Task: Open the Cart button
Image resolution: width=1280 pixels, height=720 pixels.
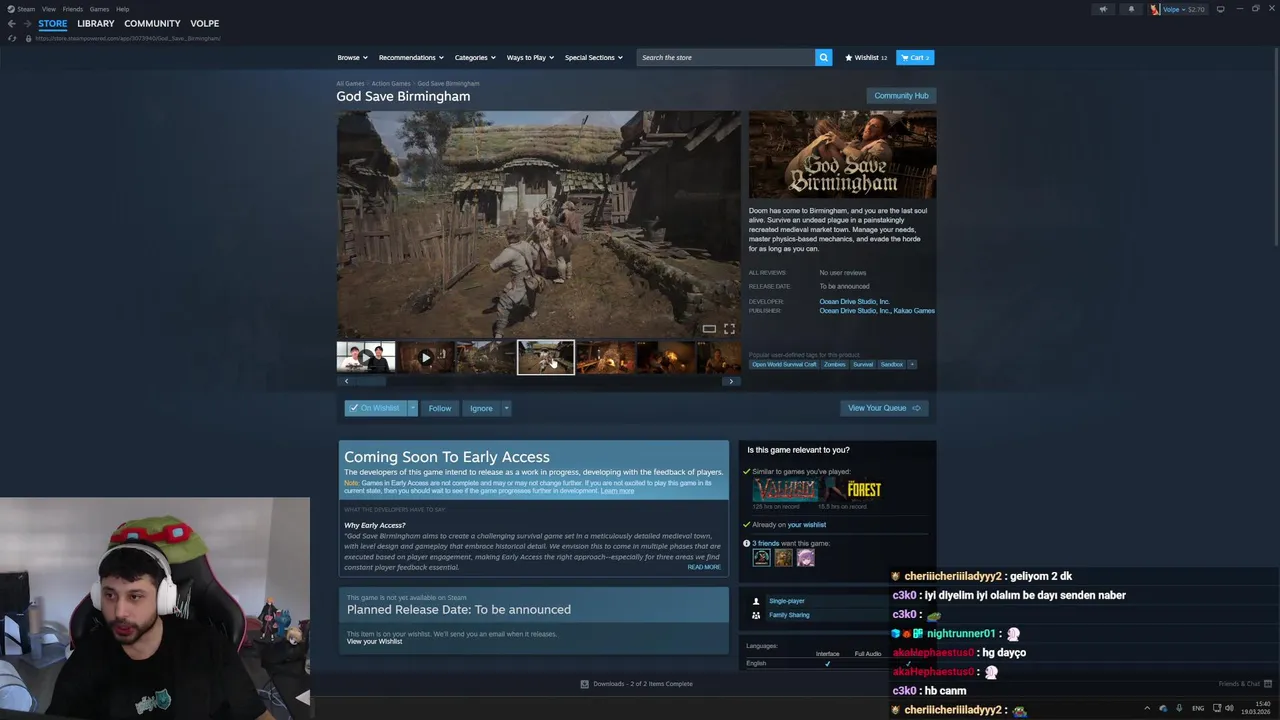Action: (915, 57)
